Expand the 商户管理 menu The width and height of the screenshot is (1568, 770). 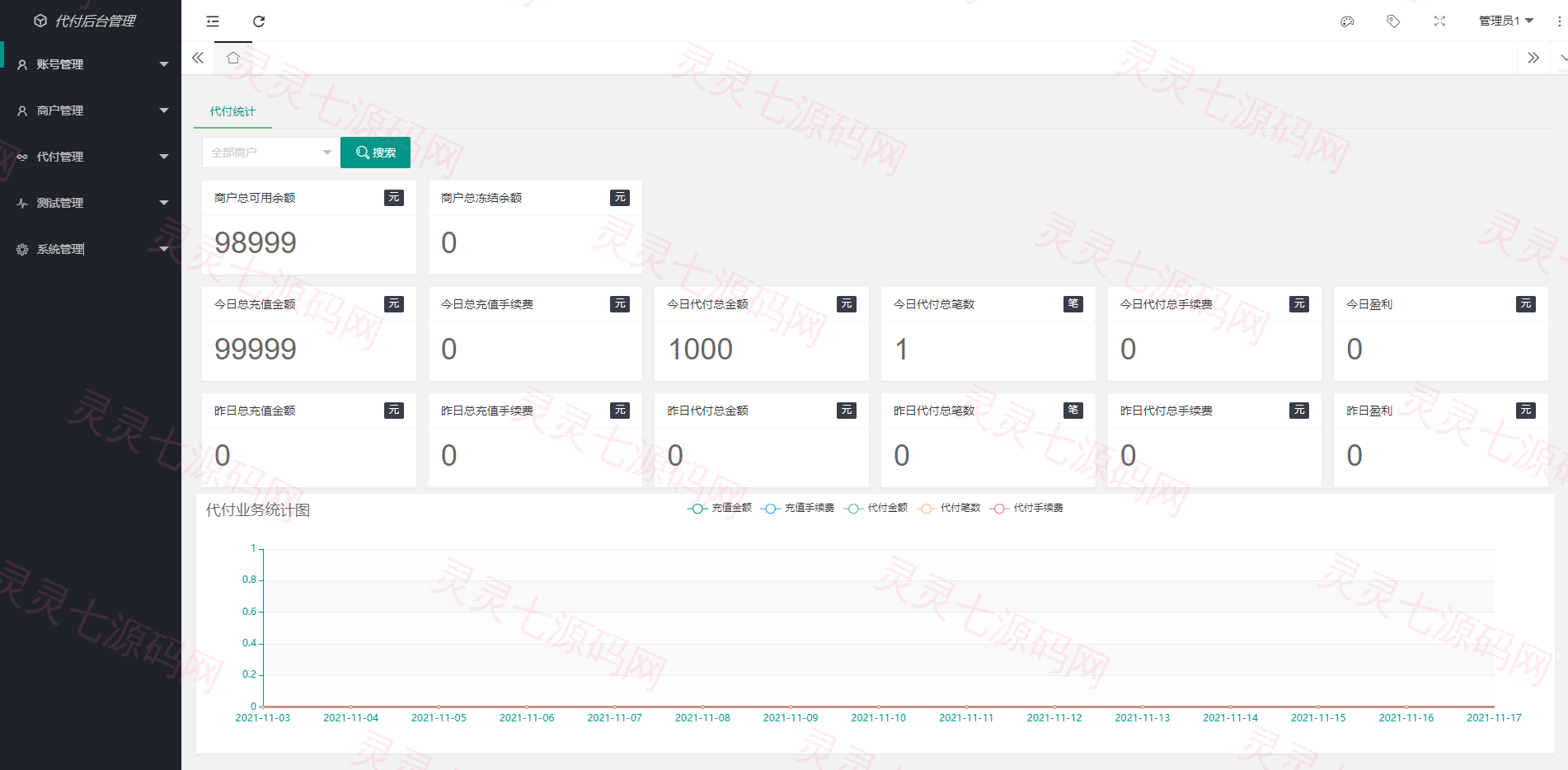click(x=91, y=110)
